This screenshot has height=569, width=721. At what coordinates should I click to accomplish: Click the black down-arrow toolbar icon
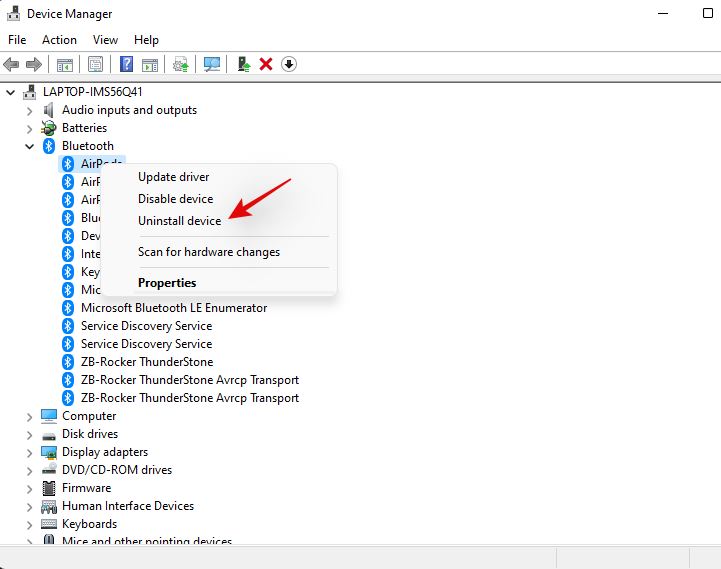point(289,64)
